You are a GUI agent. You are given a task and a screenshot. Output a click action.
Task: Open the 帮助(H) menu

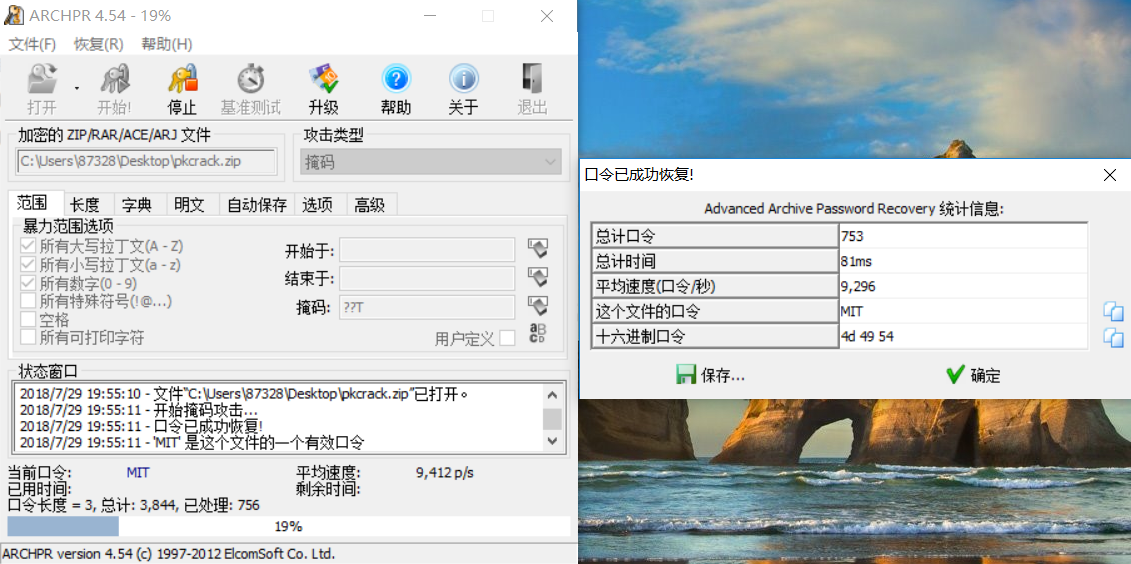coord(167,44)
